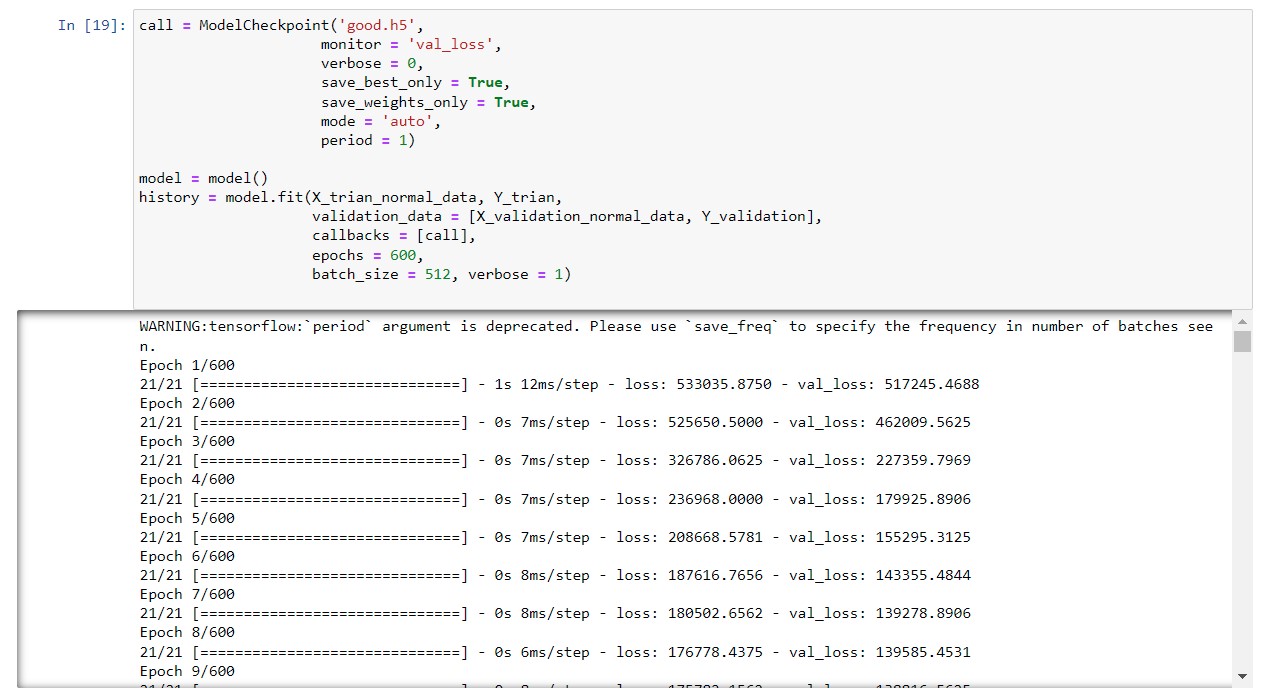1266x698 pixels.
Task: Click the scroll-up arrow of the output area
Action: click(1242, 321)
